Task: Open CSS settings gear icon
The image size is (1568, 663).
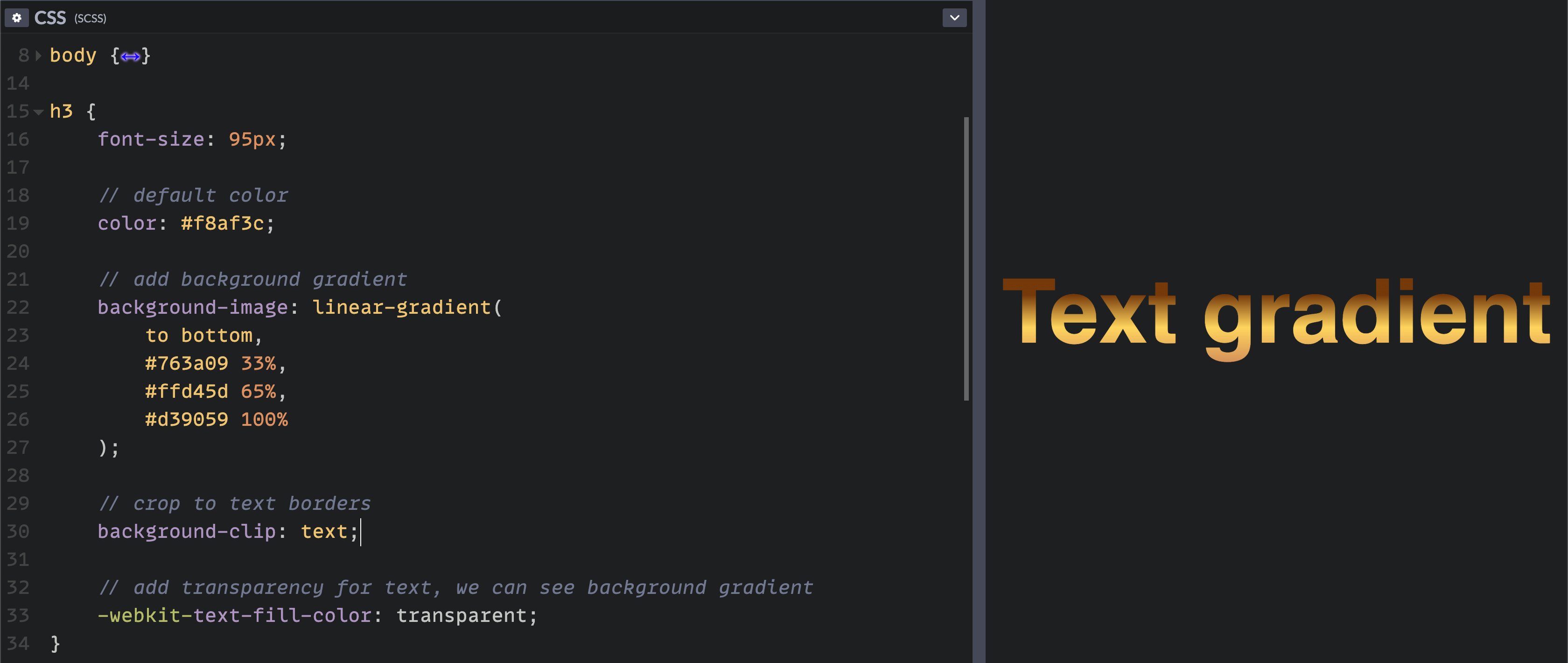Action: [x=16, y=18]
